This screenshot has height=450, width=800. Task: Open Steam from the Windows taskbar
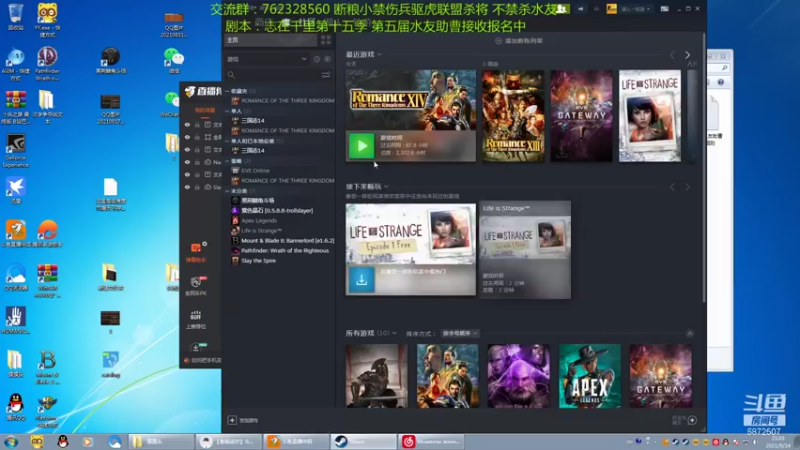pyautogui.click(x=363, y=441)
